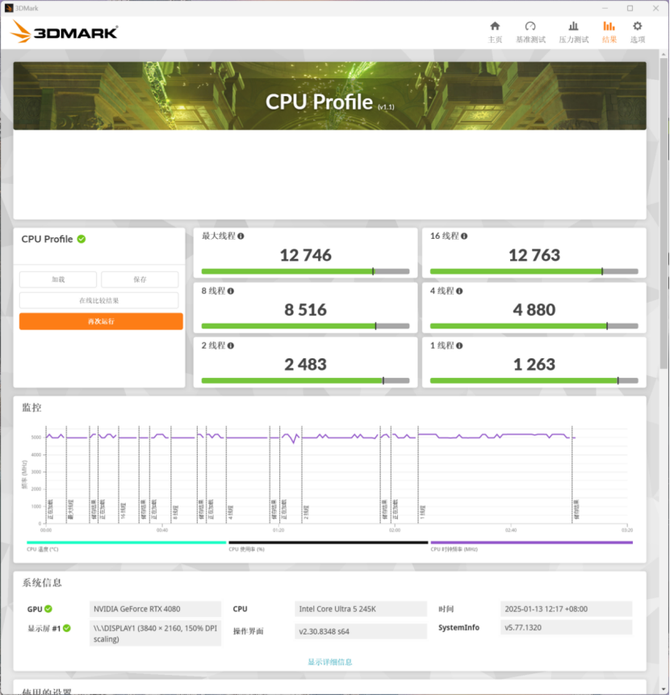Viewport: 670px width, 695px height.
Task: Click info icon next to 16 线程
Action: [x=464, y=236]
